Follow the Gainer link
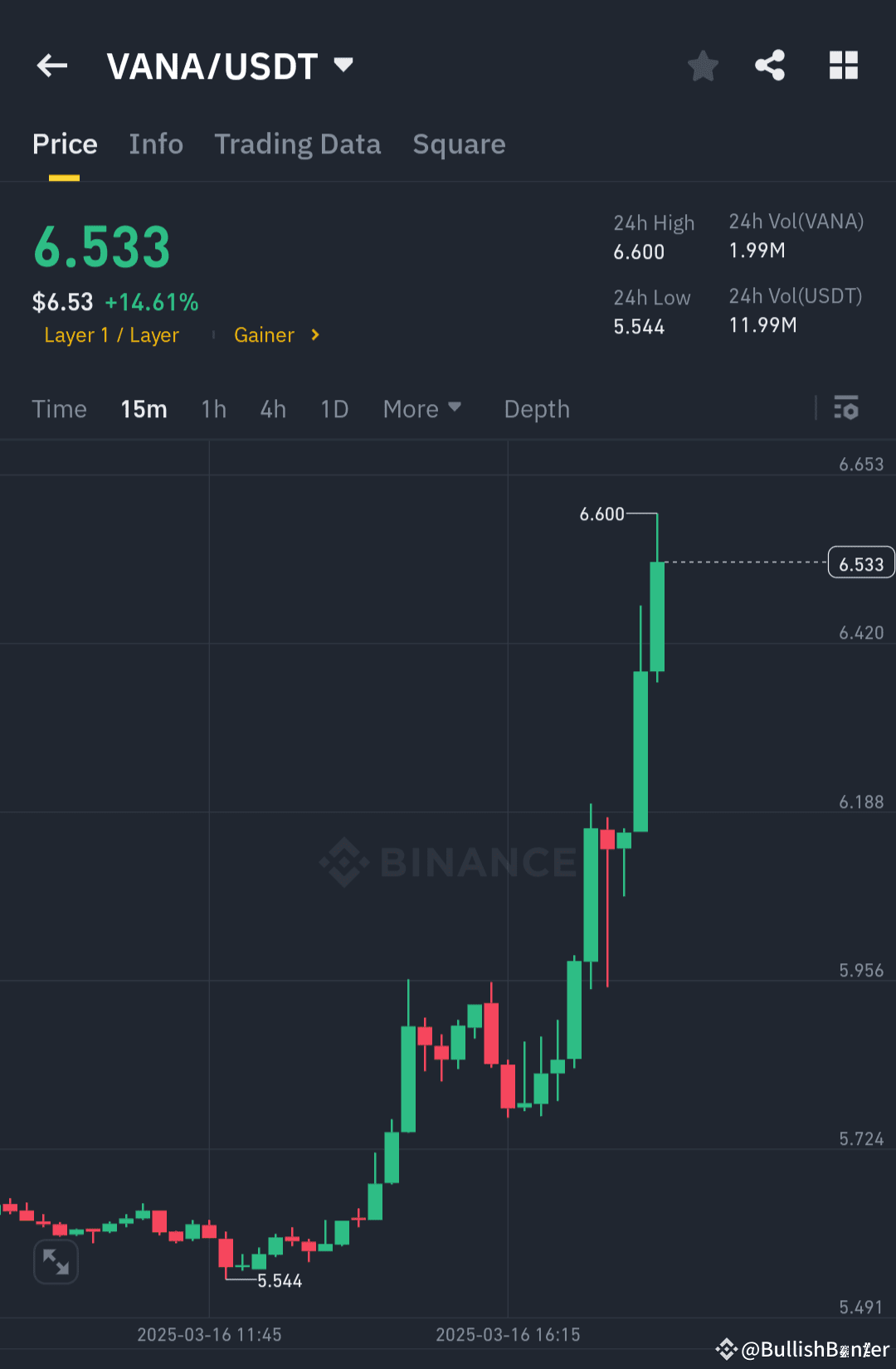 tap(264, 334)
